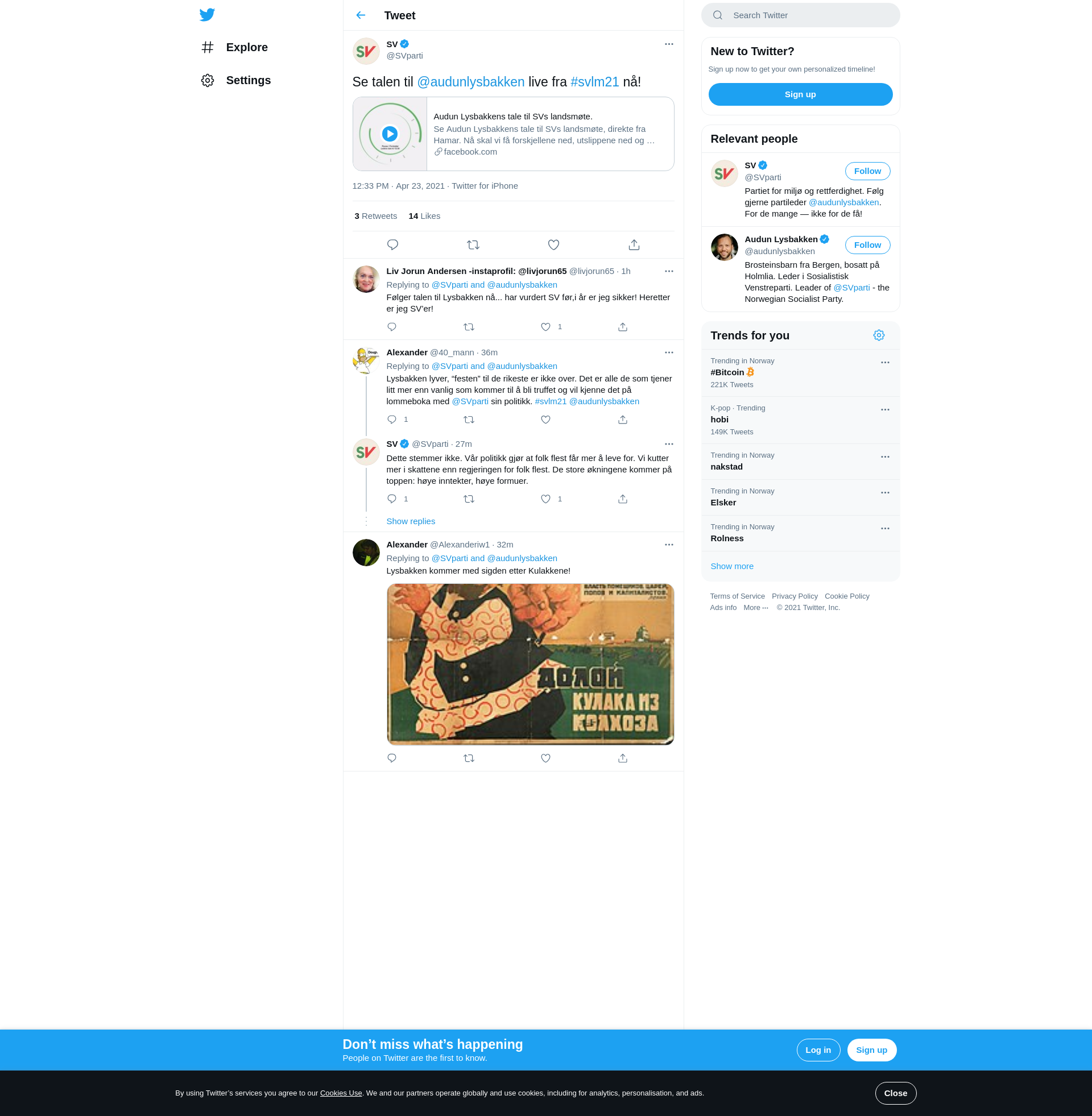1092x1116 pixels.
Task: View the 14 Likes list
Action: coord(424,216)
